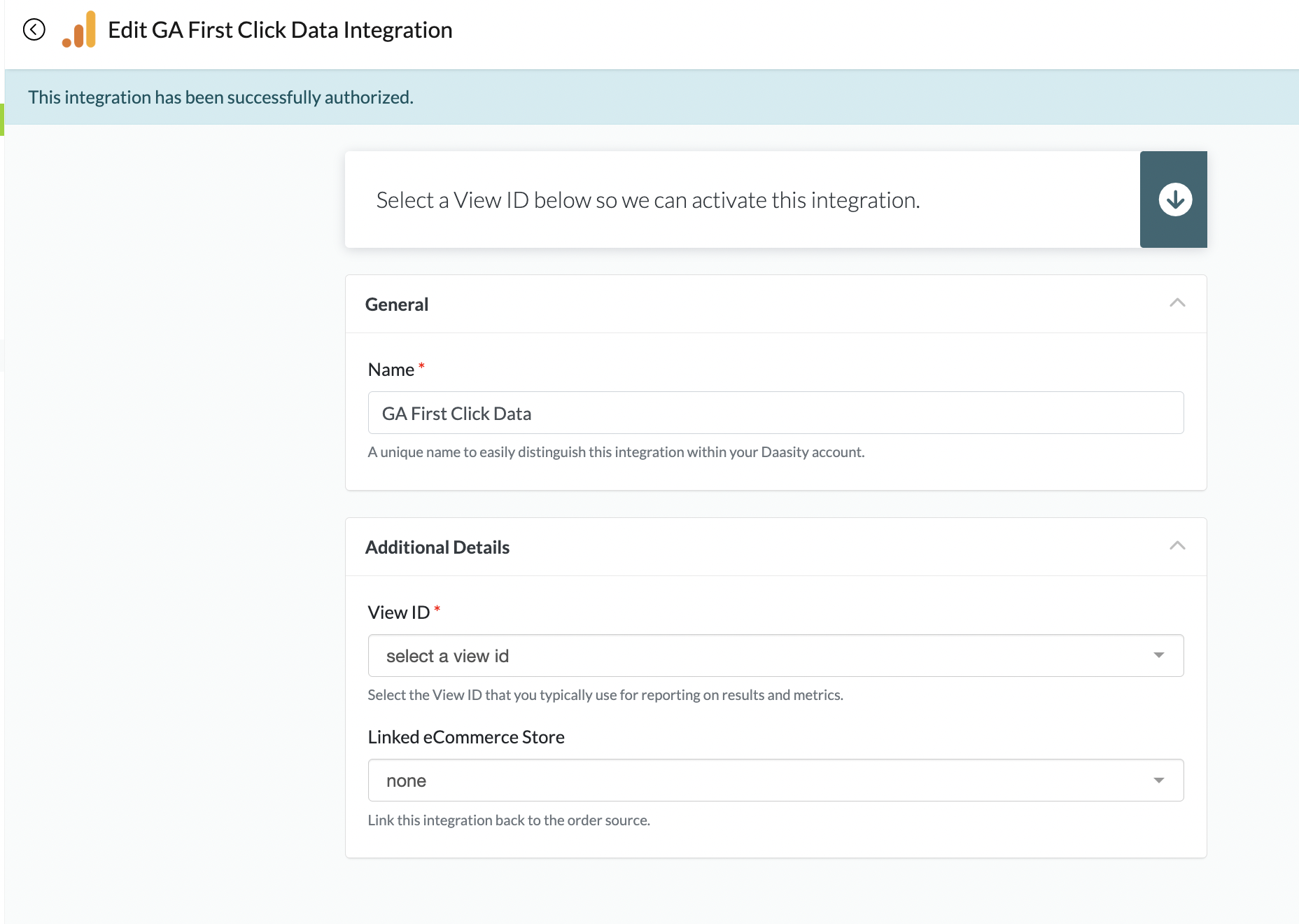Click the General section heading
This screenshot has height=924, width=1299.
click(397, 304)
